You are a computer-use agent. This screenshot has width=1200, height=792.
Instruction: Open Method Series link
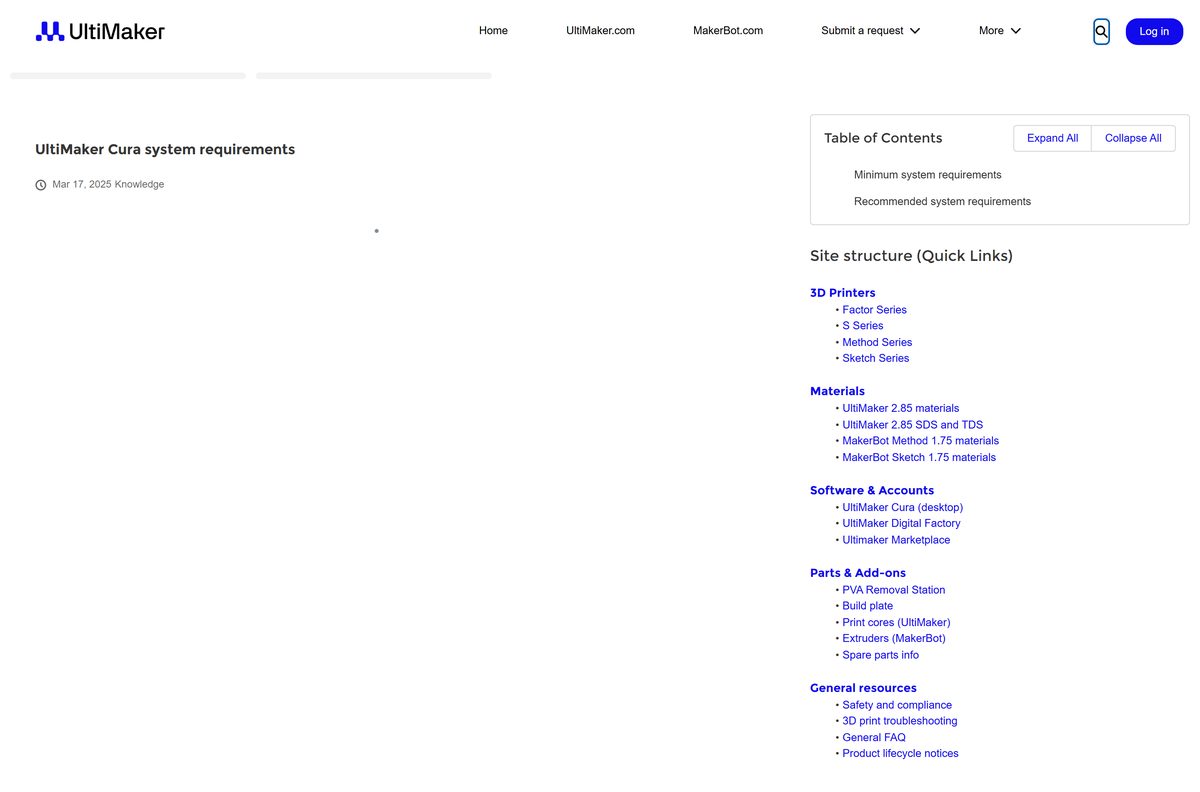coord(877,342)
